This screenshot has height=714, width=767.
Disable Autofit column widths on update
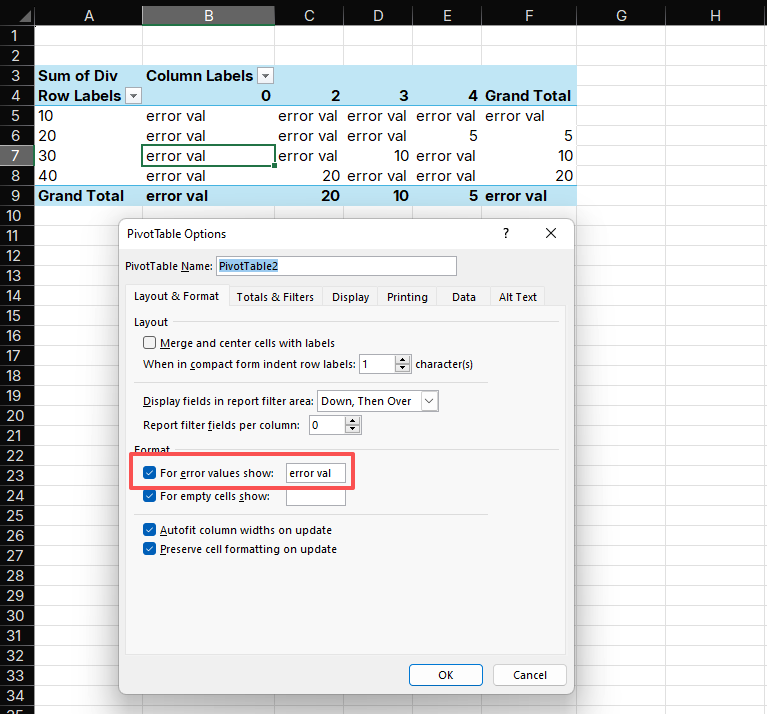tap(150, 530)
